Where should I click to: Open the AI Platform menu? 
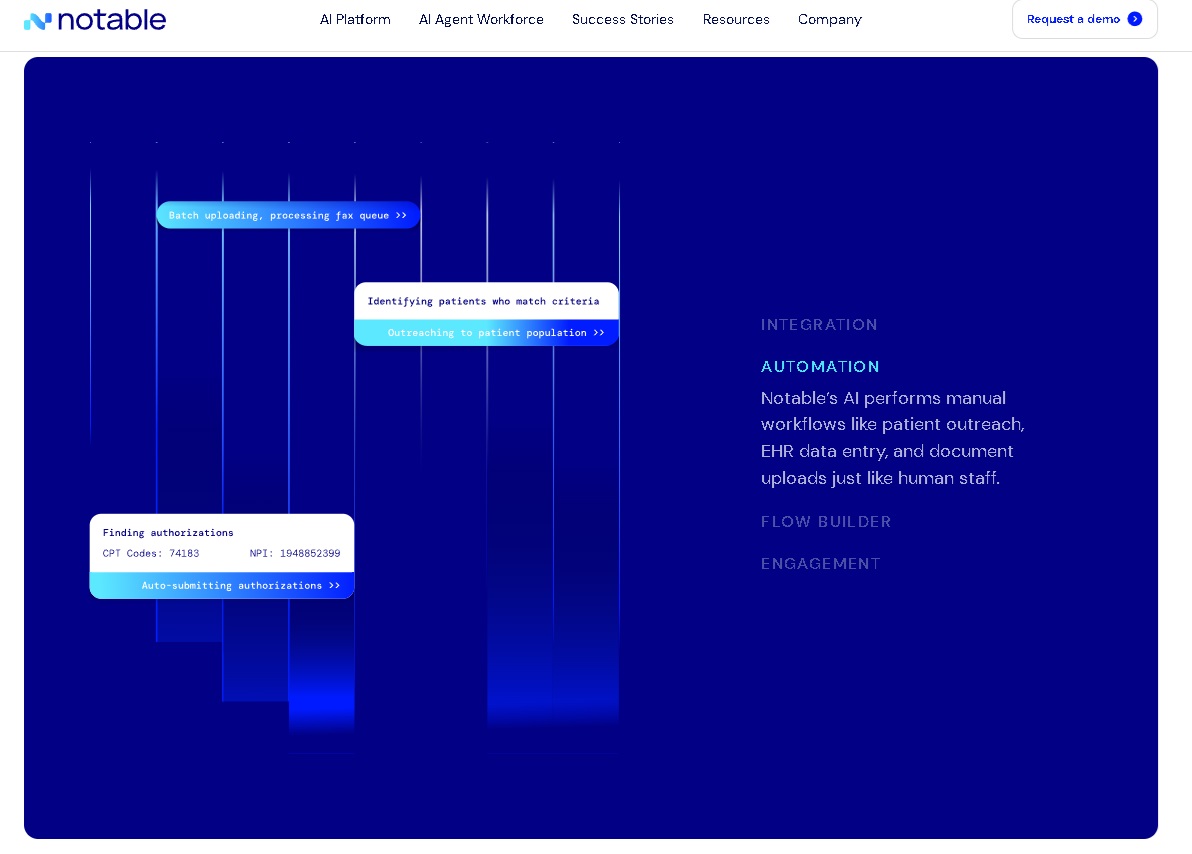(x=355, y=20)
